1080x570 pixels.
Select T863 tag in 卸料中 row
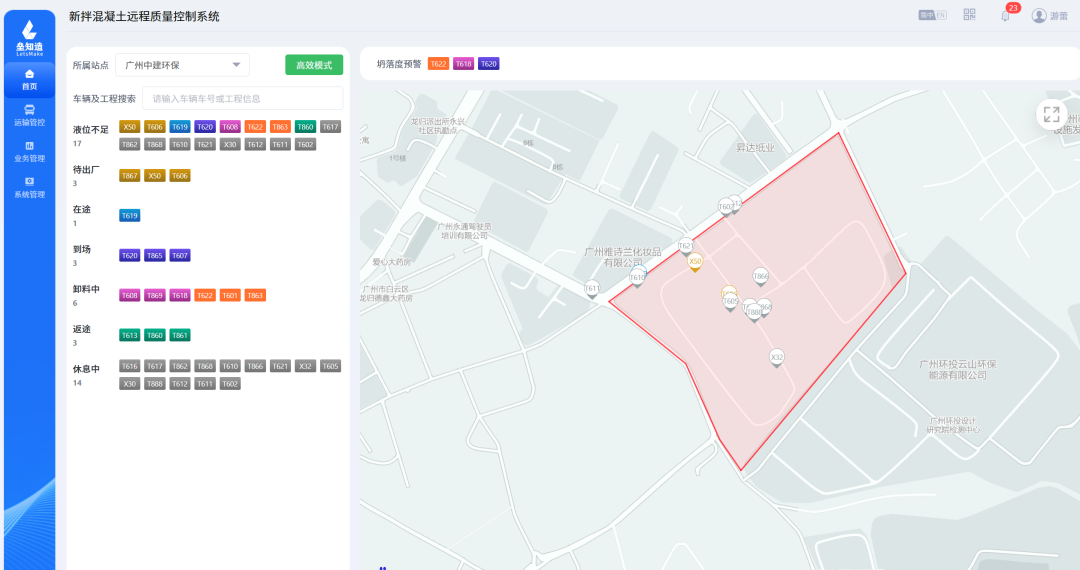(256, 295)
